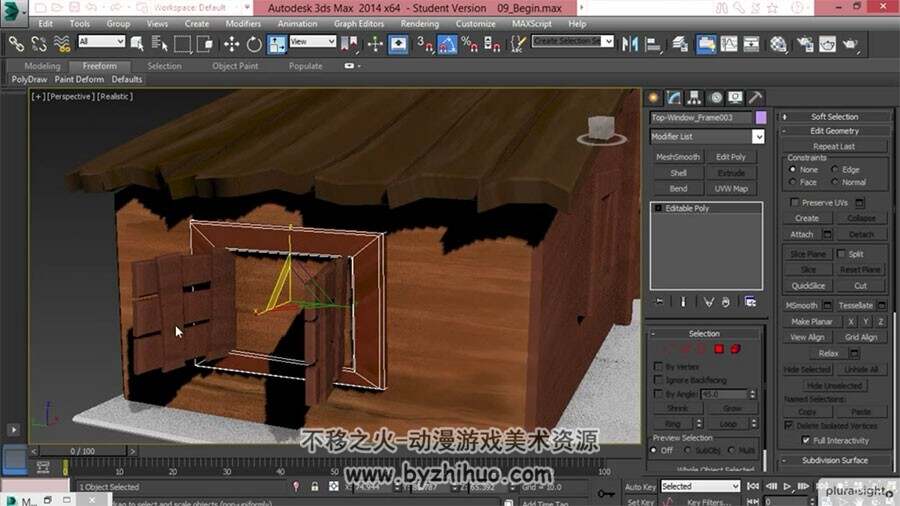The height and width of the screenshot is (506, 900).
Task: Activate the Select and Scale tool
Action: 277,44
